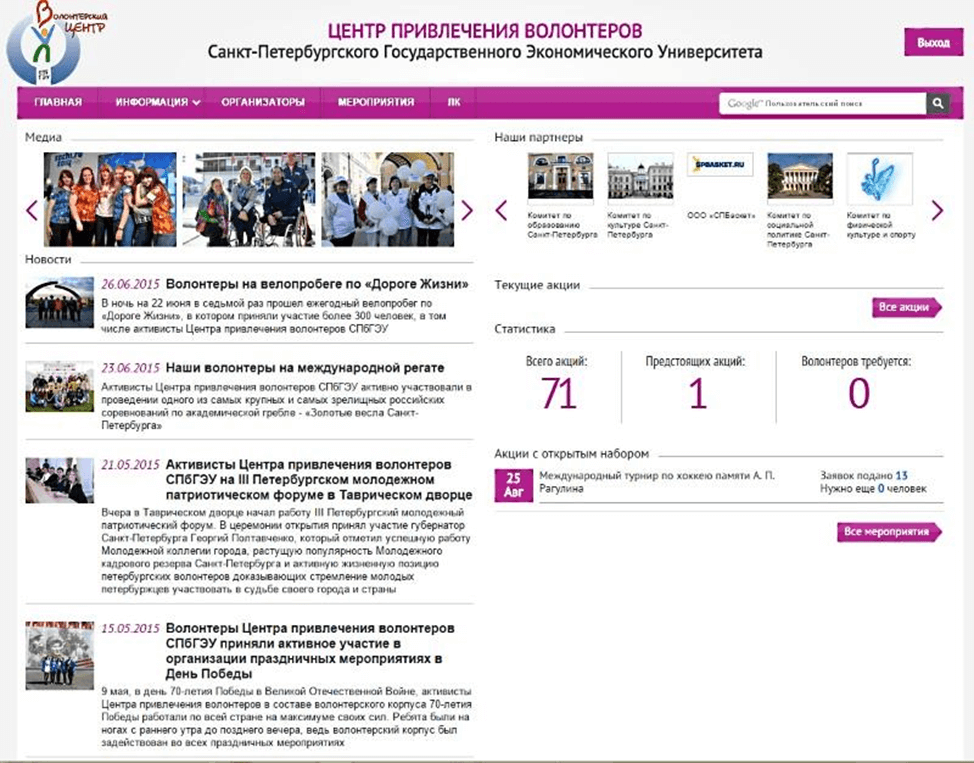Open the ООО «СПБаскет» partner logo

pyautogui.click(x=720, y=165)
